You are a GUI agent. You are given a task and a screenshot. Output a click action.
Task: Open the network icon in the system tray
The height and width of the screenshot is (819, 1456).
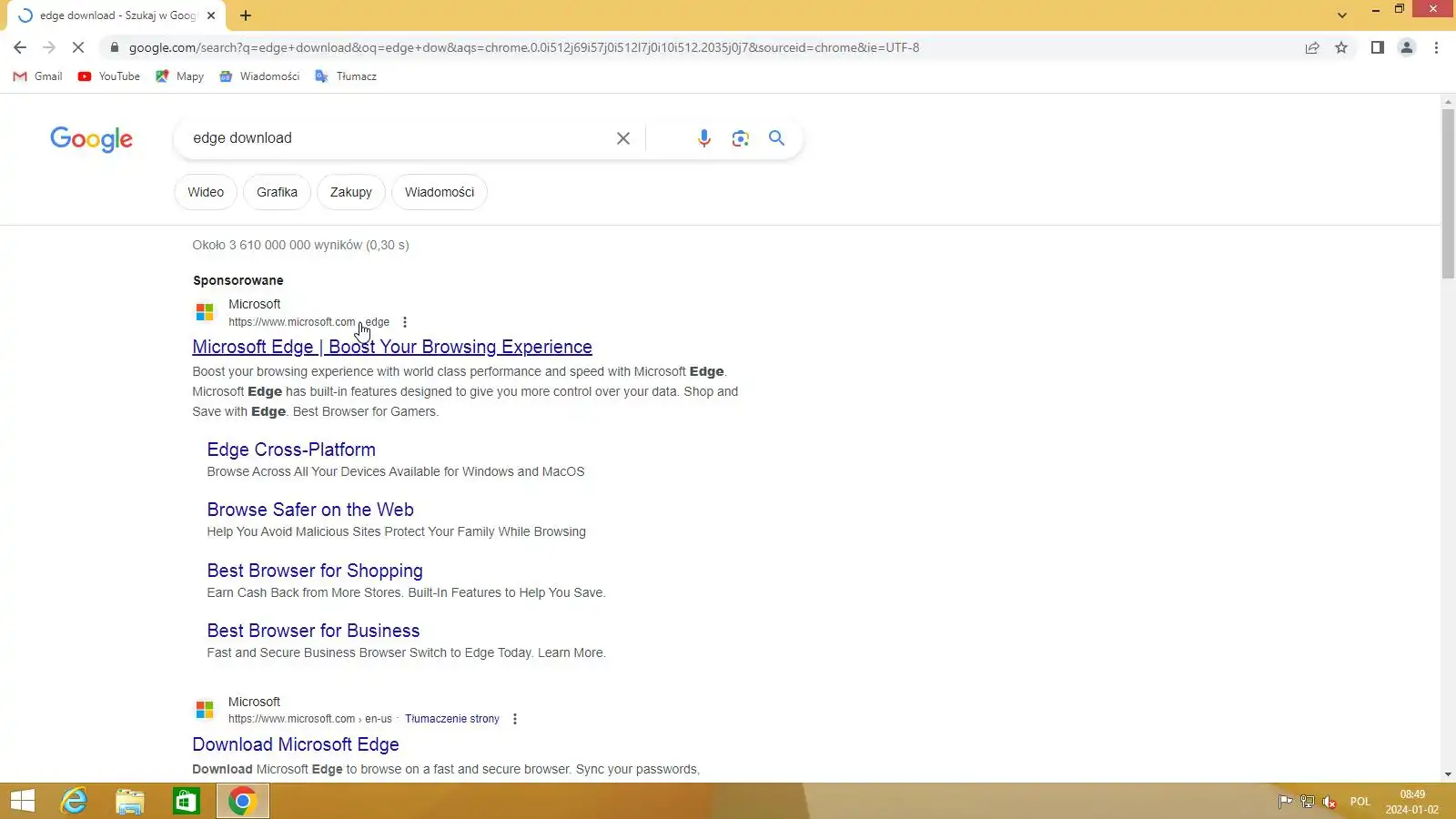(x=1308, y=802)
